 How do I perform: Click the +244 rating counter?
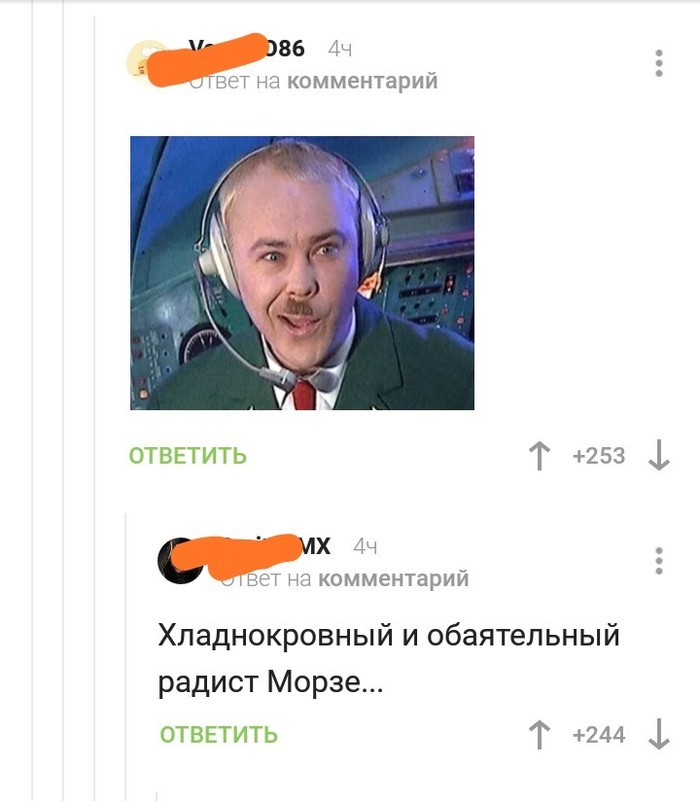tap(599, 735)
